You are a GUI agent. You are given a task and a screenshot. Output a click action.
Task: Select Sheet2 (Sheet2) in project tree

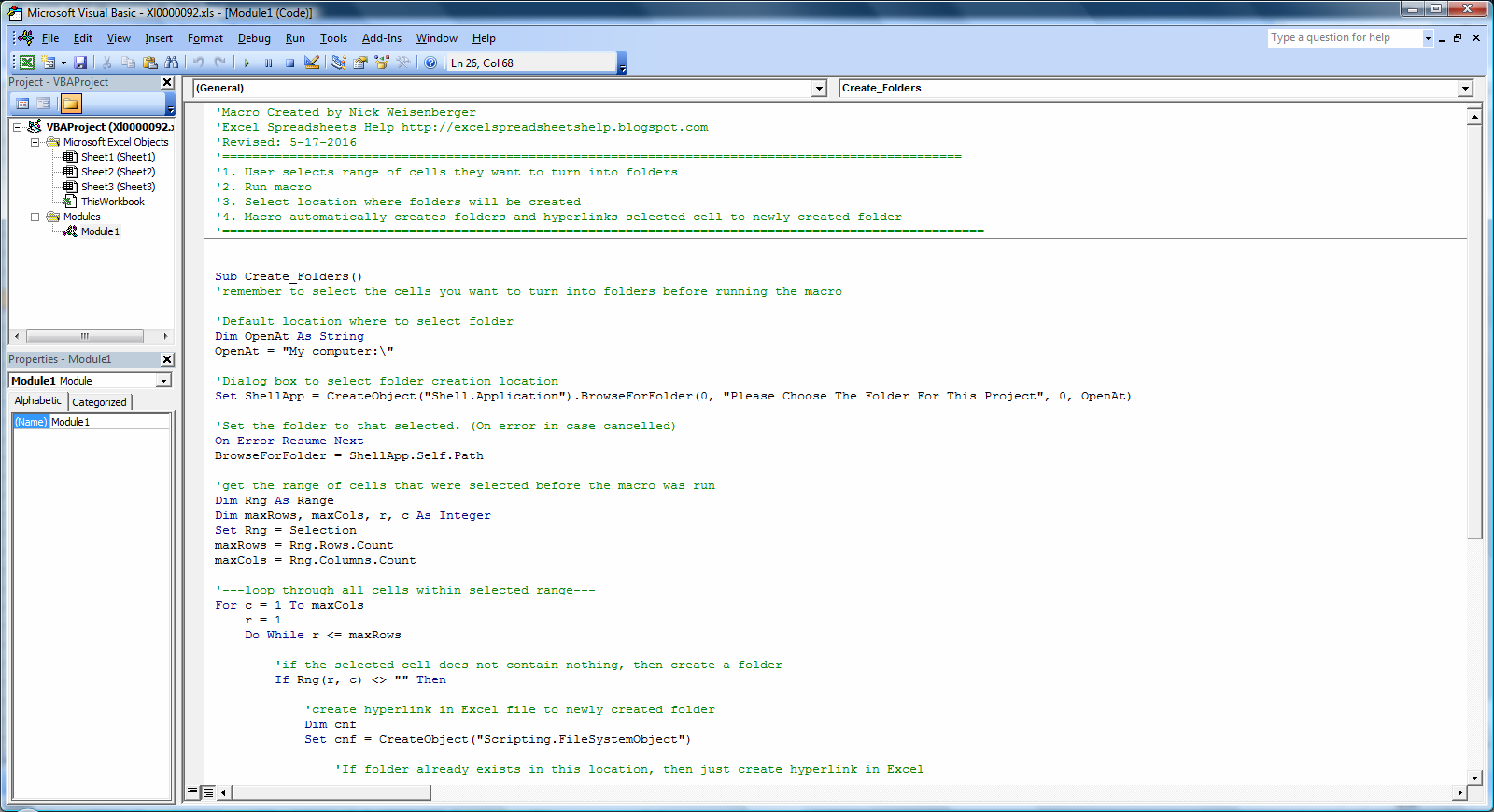pyautogui.click(x=118, y=172)
